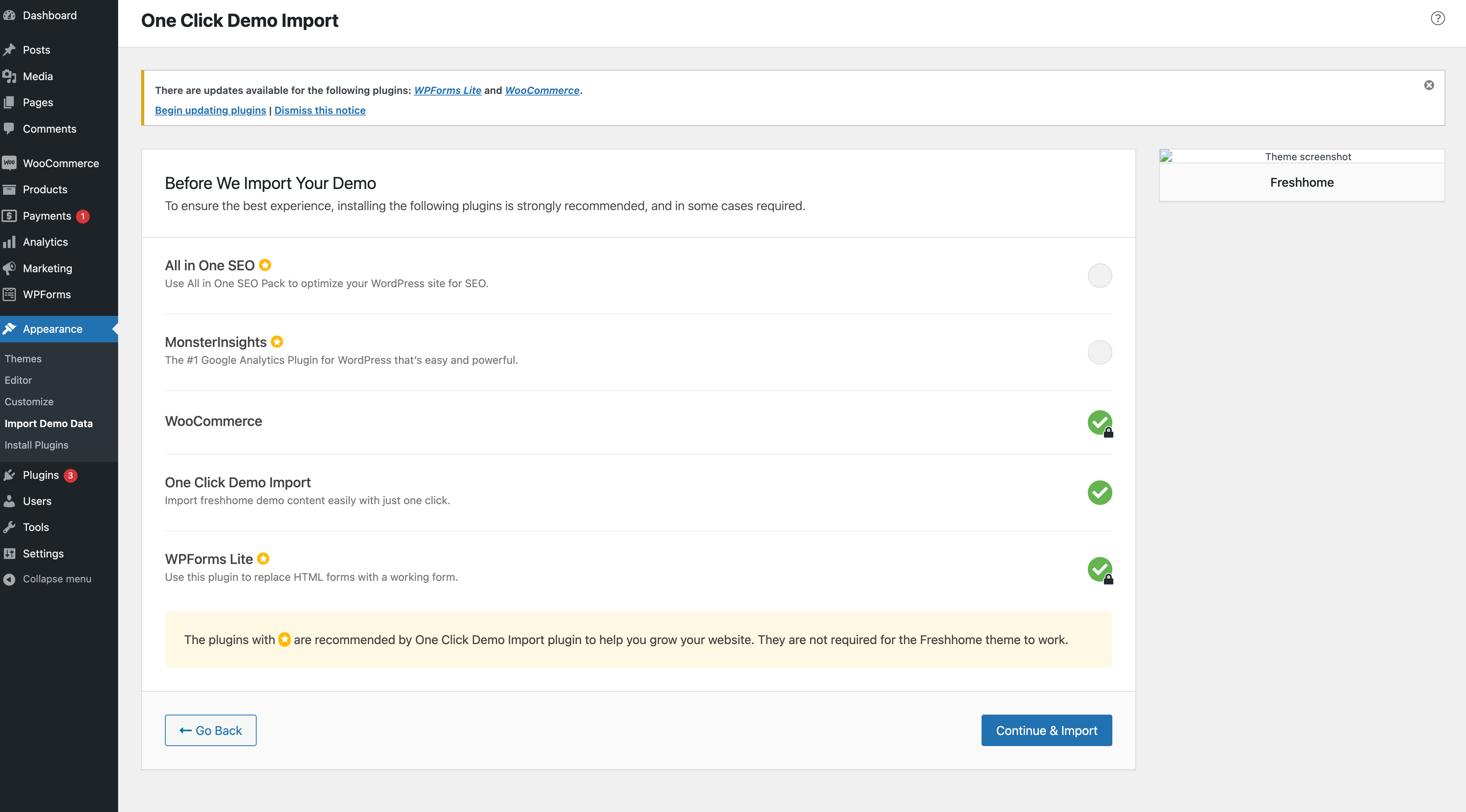
Task: Click the Posts pushpin icon
Action: (x=10, y=50)
